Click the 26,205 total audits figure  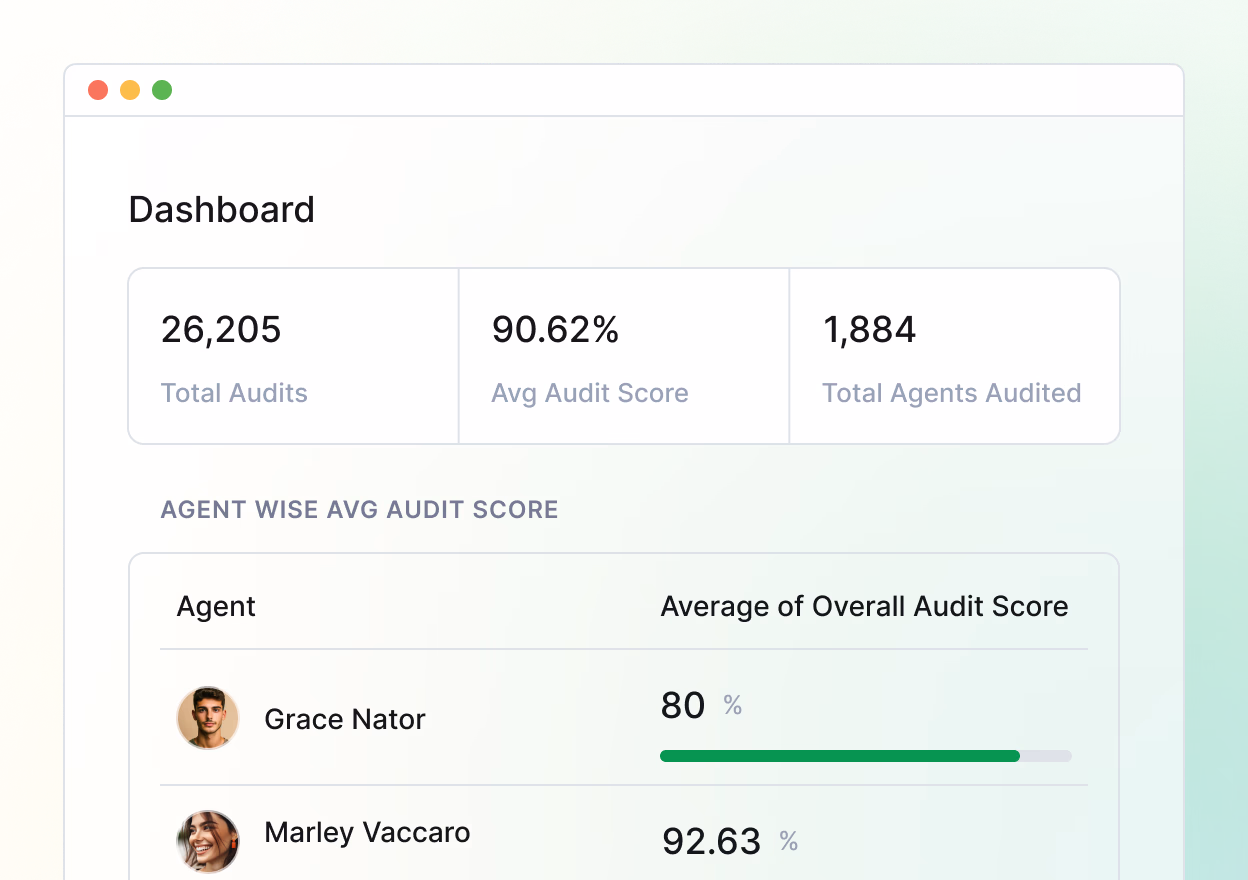click(x=221, y=329)
